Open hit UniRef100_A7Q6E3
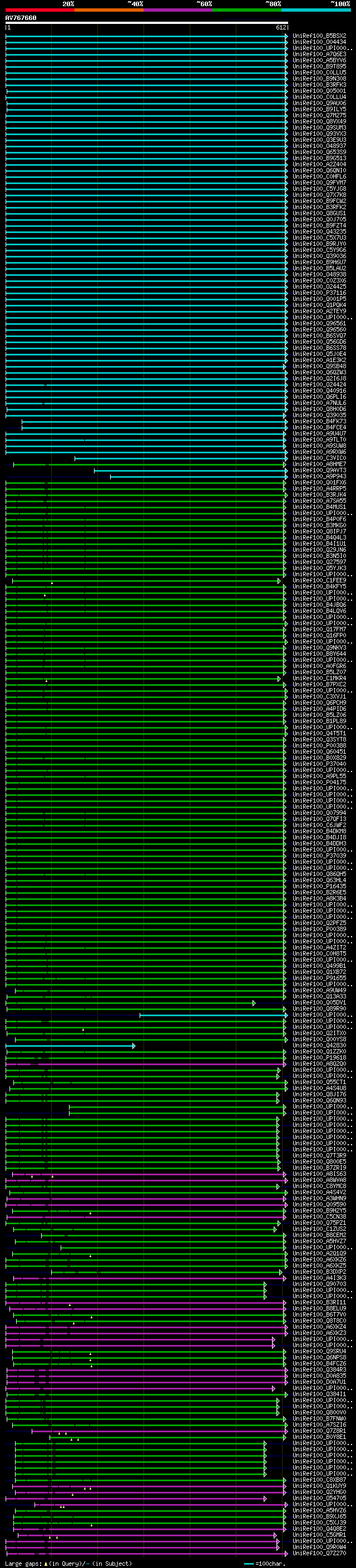This screenshot has width=356, height=1568. tap(319, 54)
